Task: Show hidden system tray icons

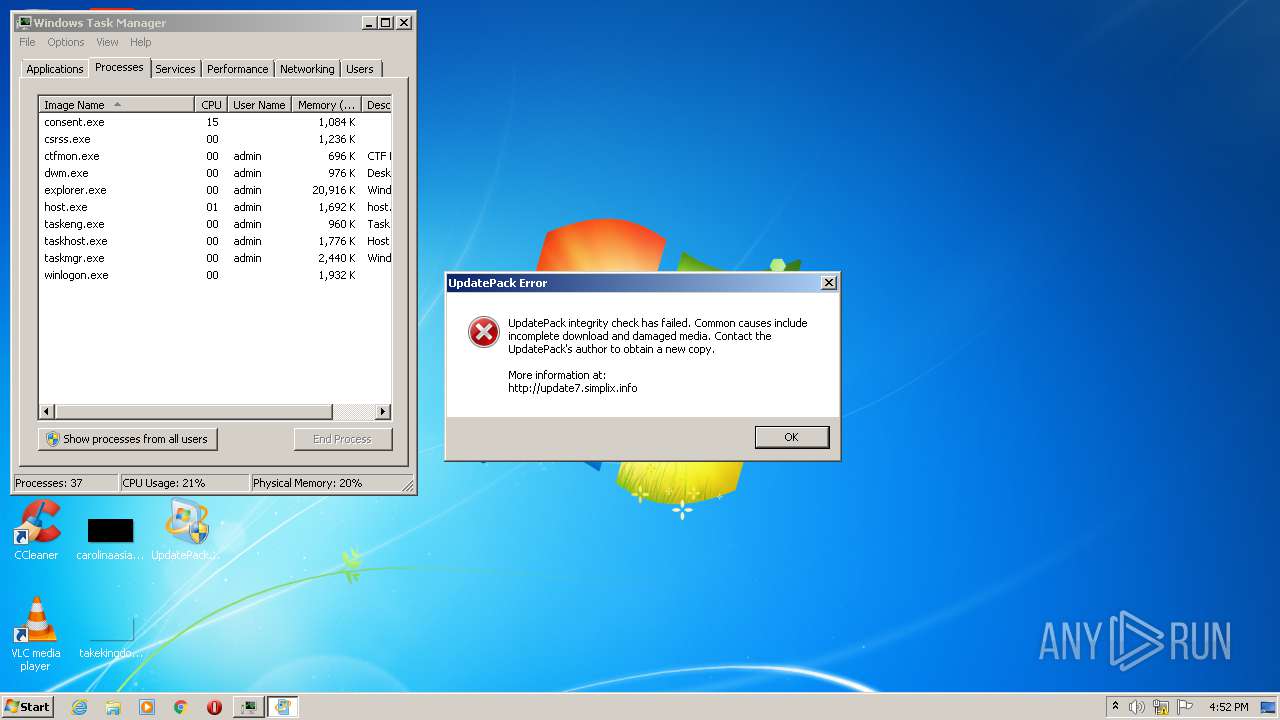Action: 1115,707
